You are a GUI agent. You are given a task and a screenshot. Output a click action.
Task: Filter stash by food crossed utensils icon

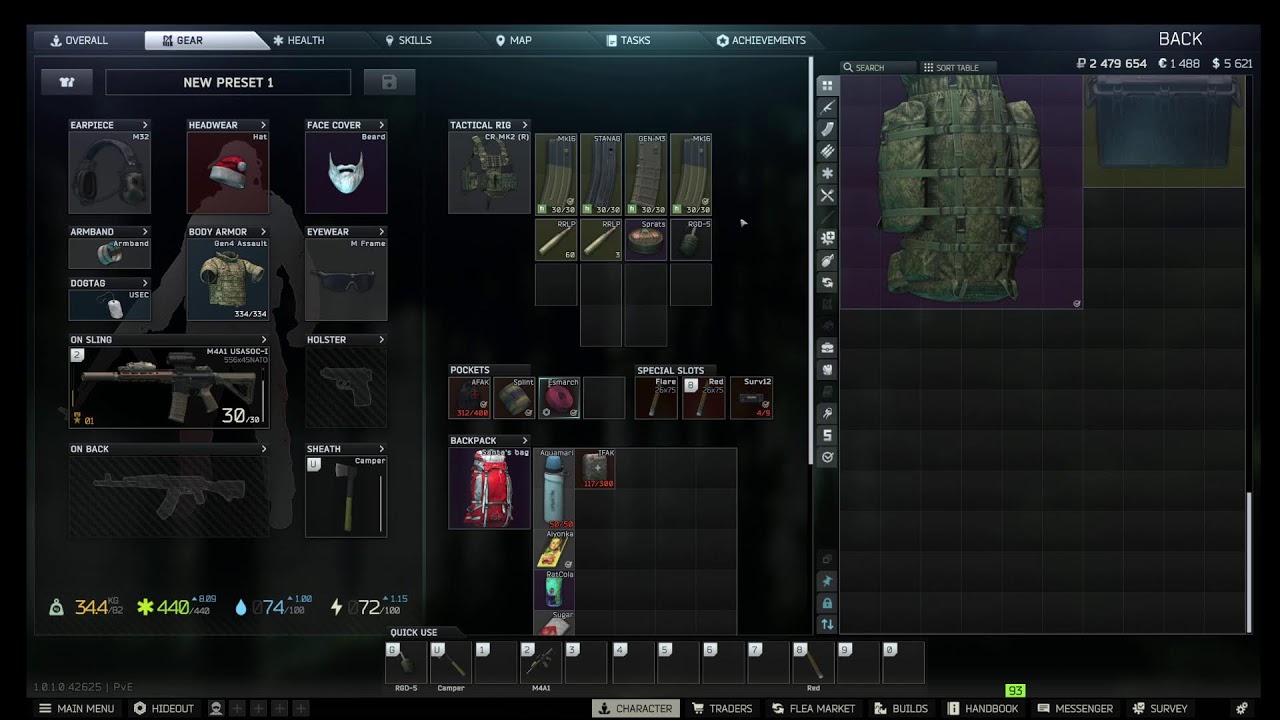point(827,196)
